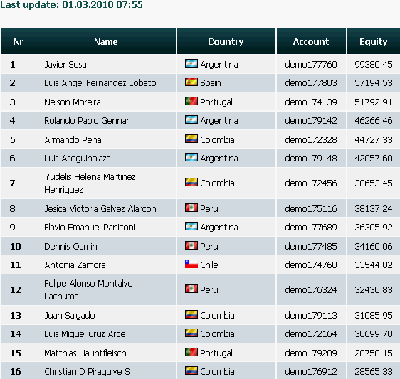Click the Portugal flag in row 15
This screenshot has height=379, width=400.
(x=191, y=352)
